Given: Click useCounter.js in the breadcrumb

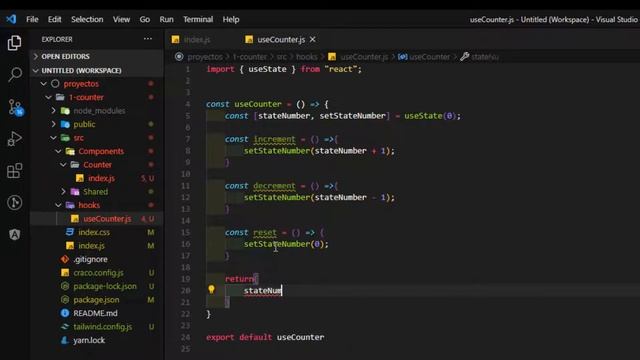Looking at the screenshot, I should [364, 57].
